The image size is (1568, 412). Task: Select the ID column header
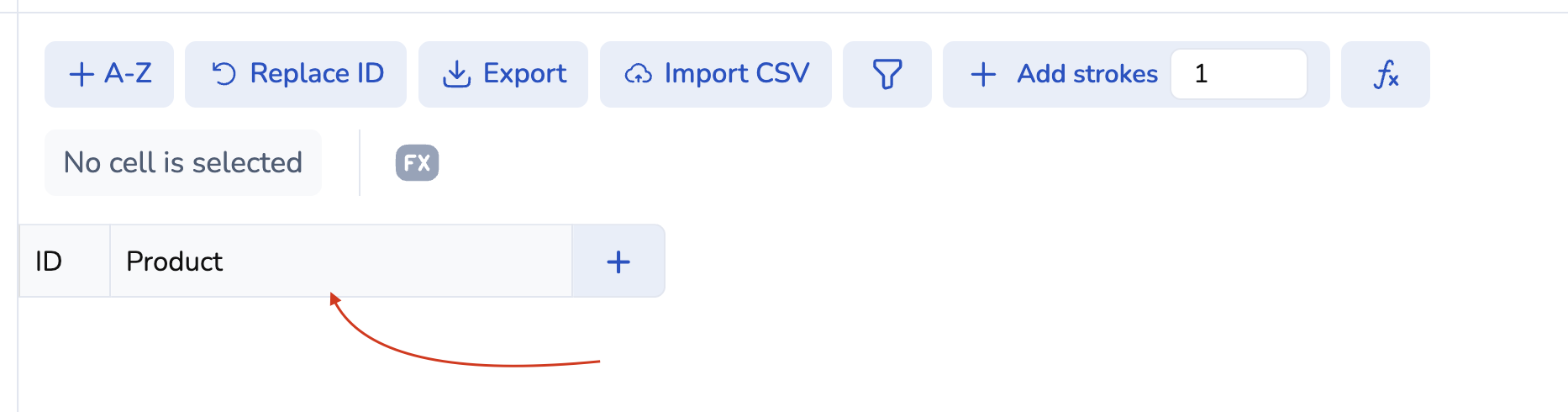[x=64, y=261]
